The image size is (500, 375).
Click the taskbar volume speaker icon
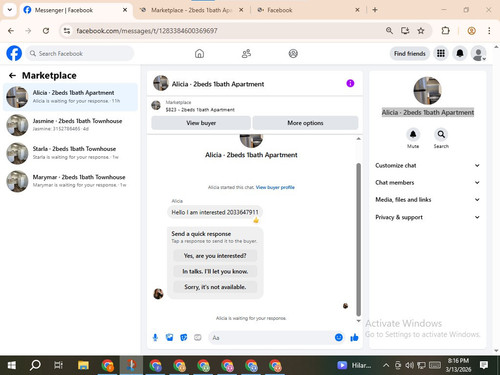409,365
